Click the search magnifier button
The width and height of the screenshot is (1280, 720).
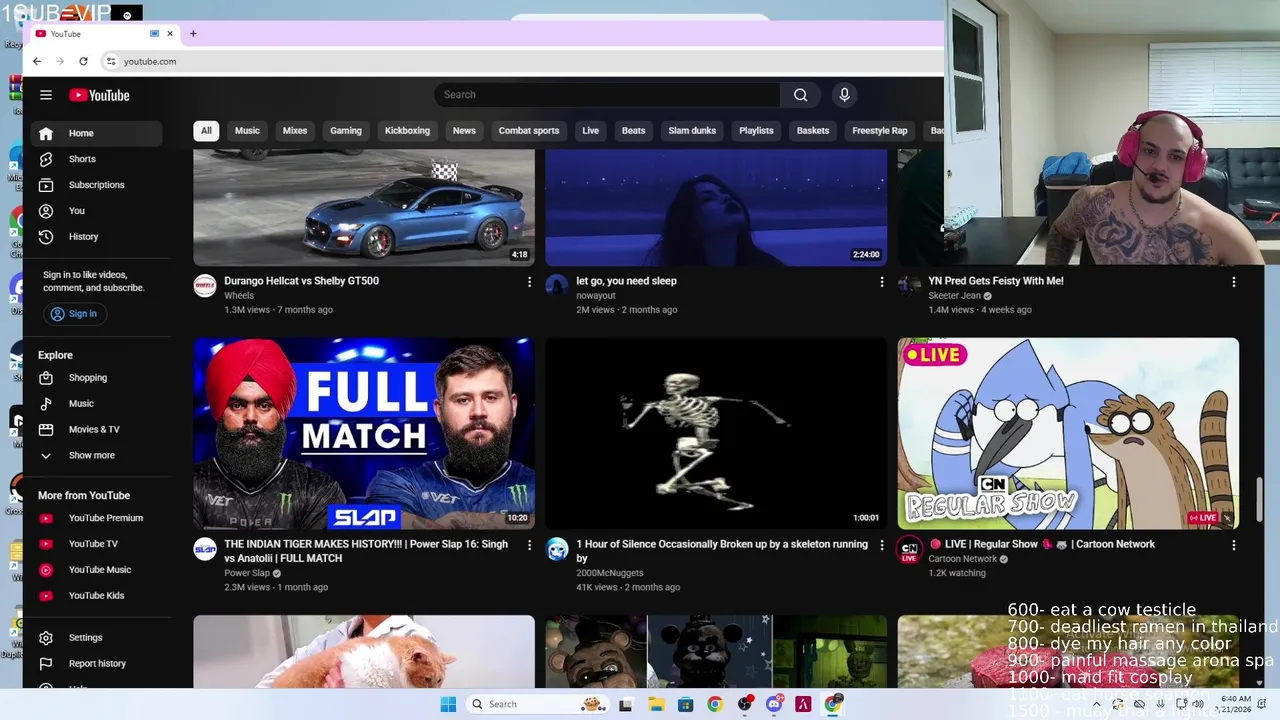(x=800, y=95)
